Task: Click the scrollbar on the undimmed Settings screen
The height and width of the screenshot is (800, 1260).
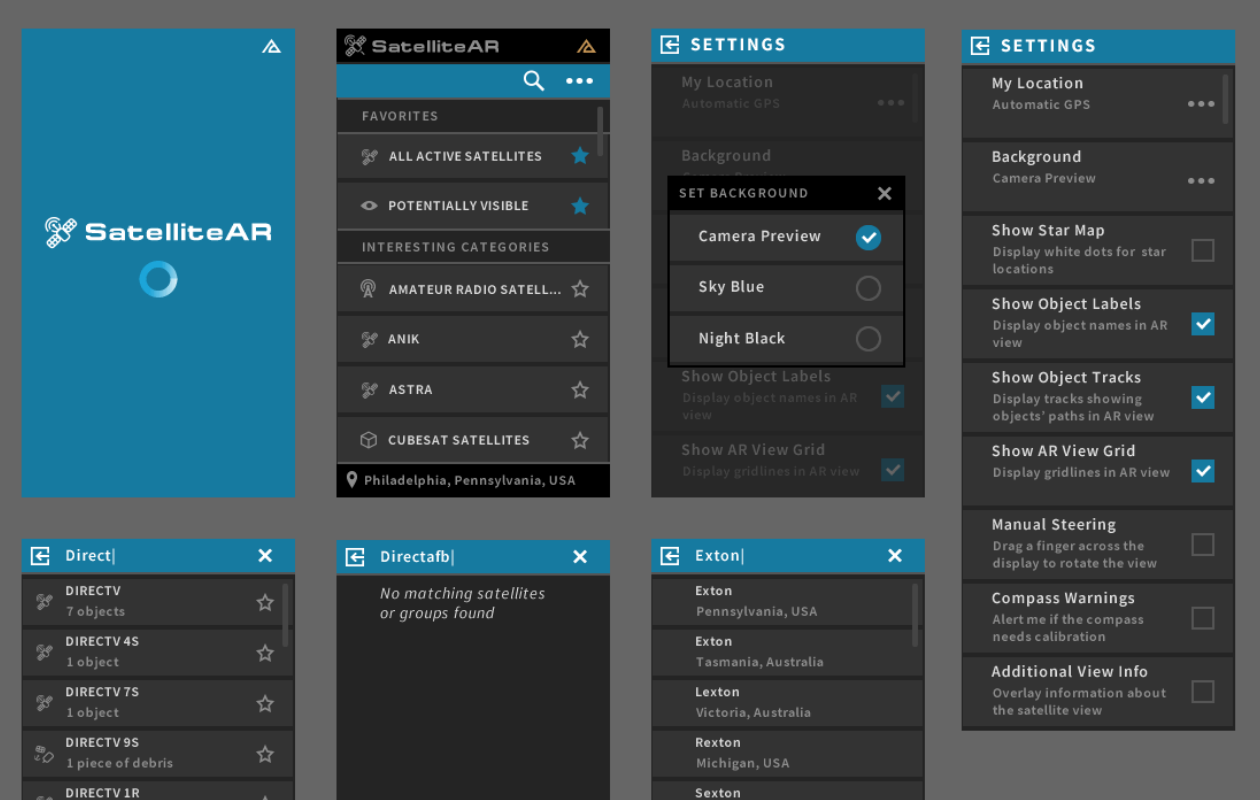Action: coord(1226,98)
